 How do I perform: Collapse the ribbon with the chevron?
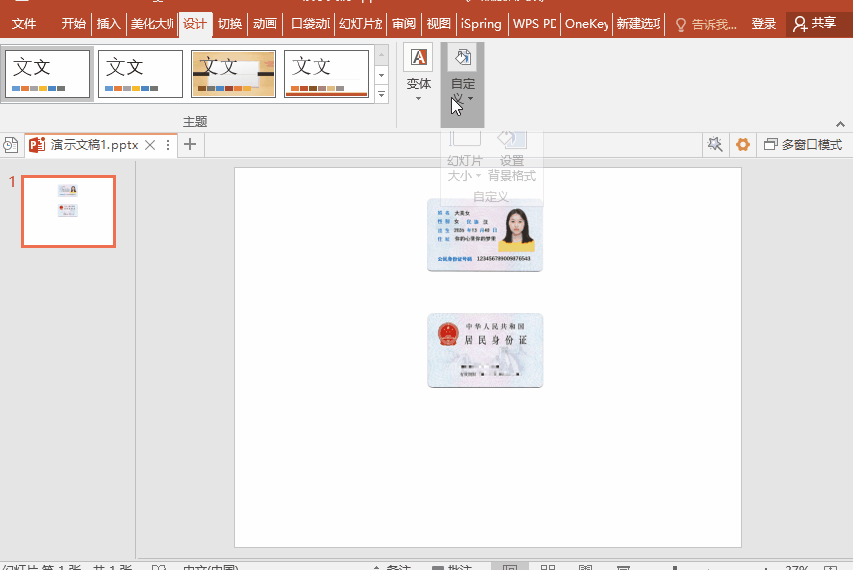(x=840, y=124)
